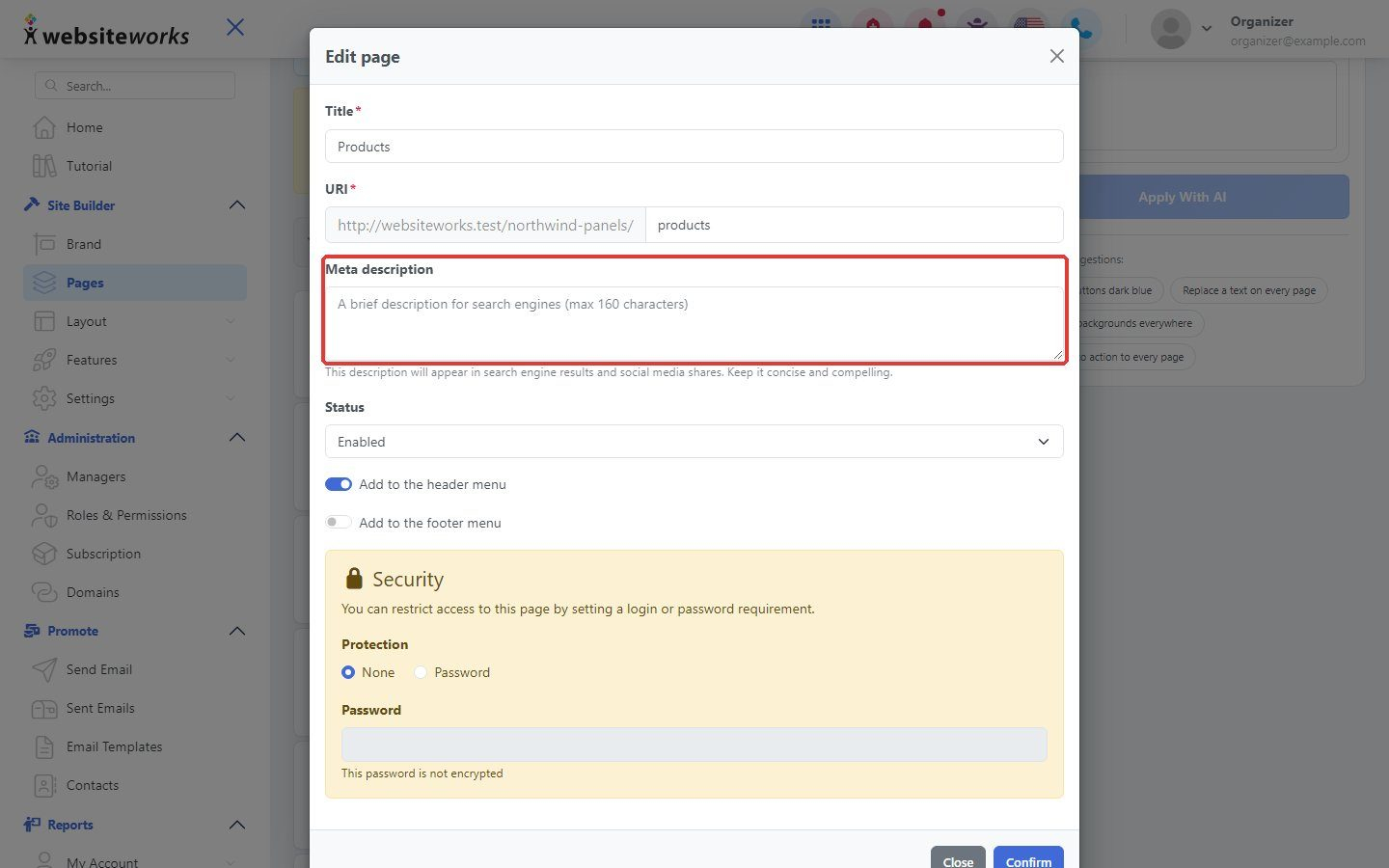Click the Subscription box icon

tap(44, 554)
